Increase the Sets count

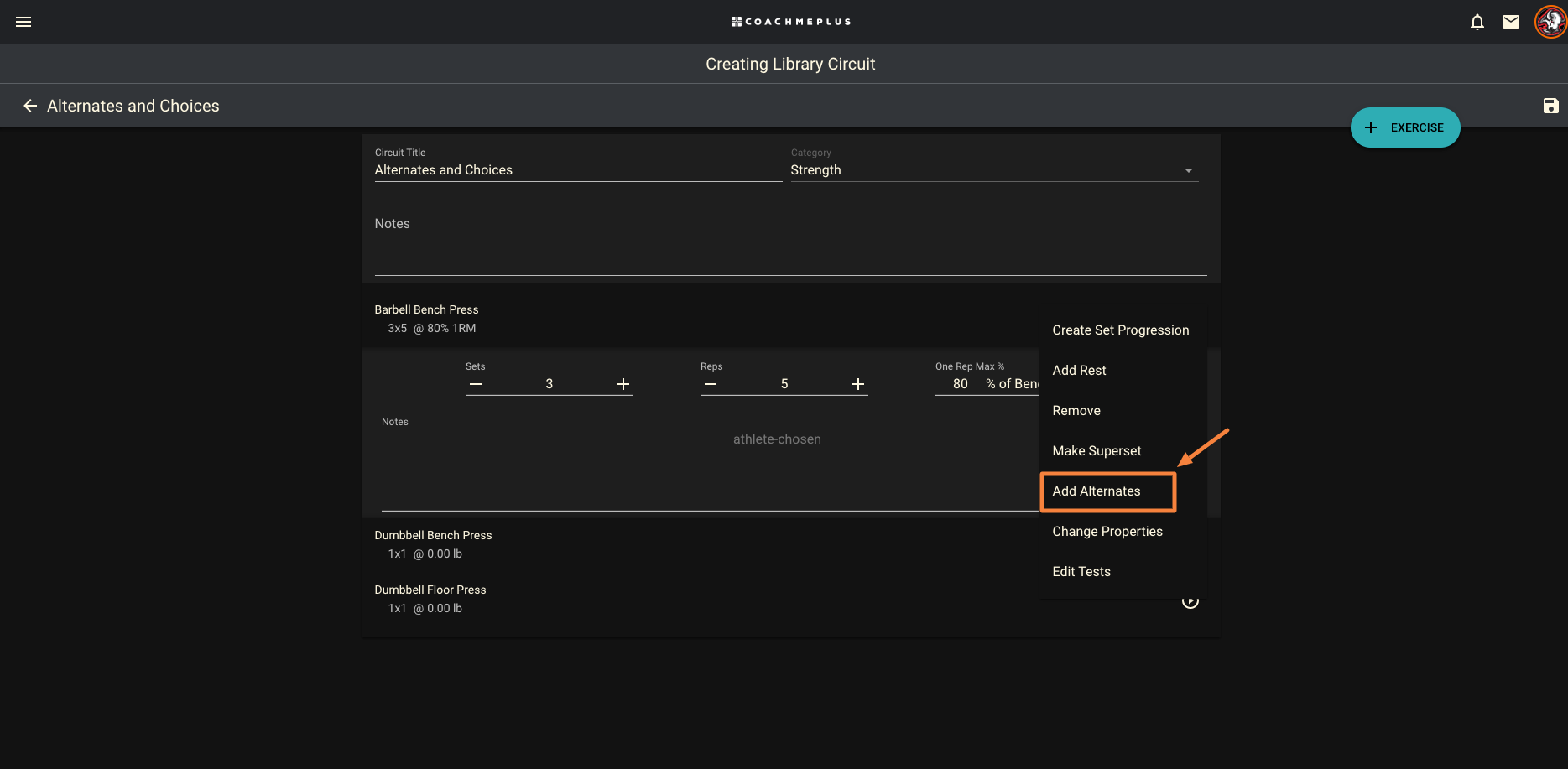(623, 384)
